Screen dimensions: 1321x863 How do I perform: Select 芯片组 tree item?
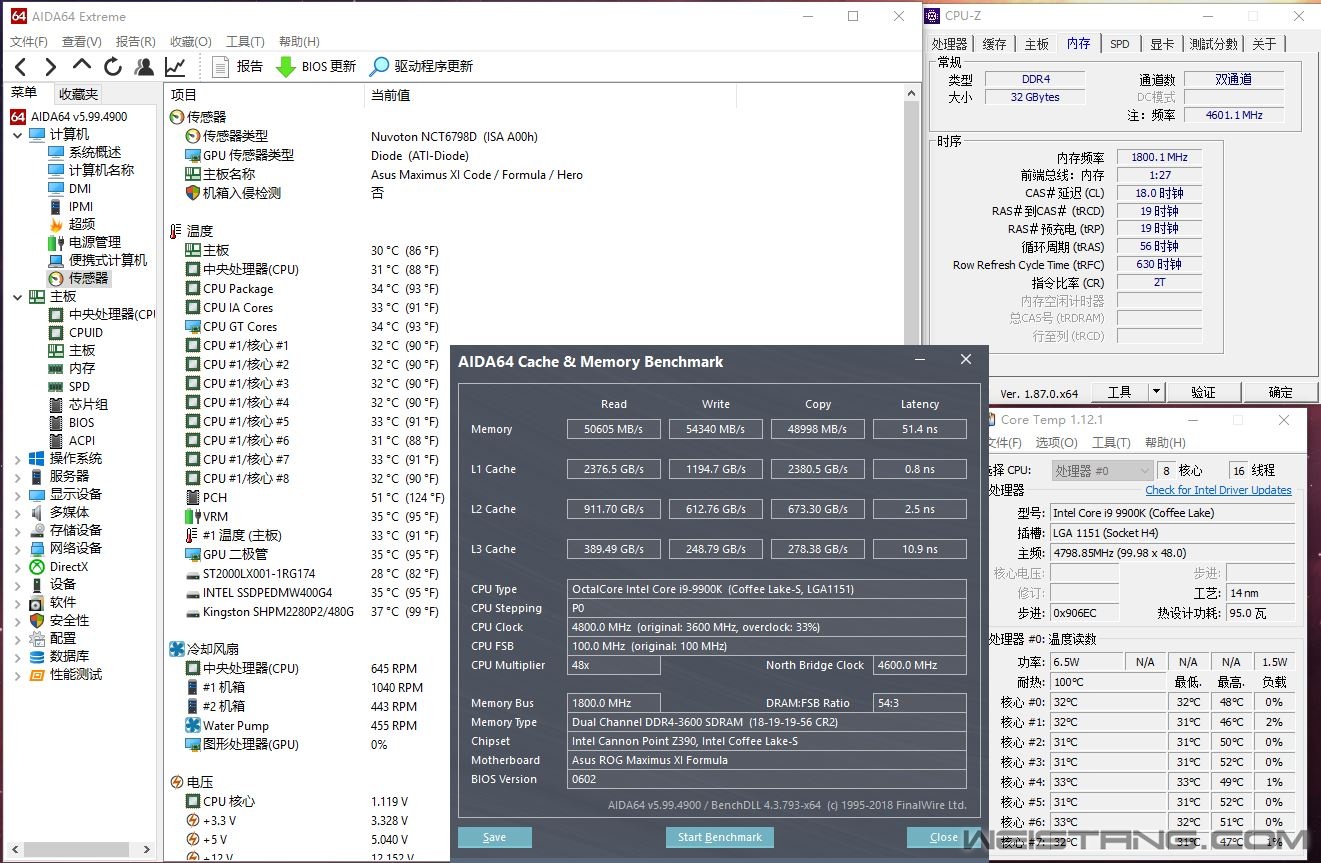88,404
